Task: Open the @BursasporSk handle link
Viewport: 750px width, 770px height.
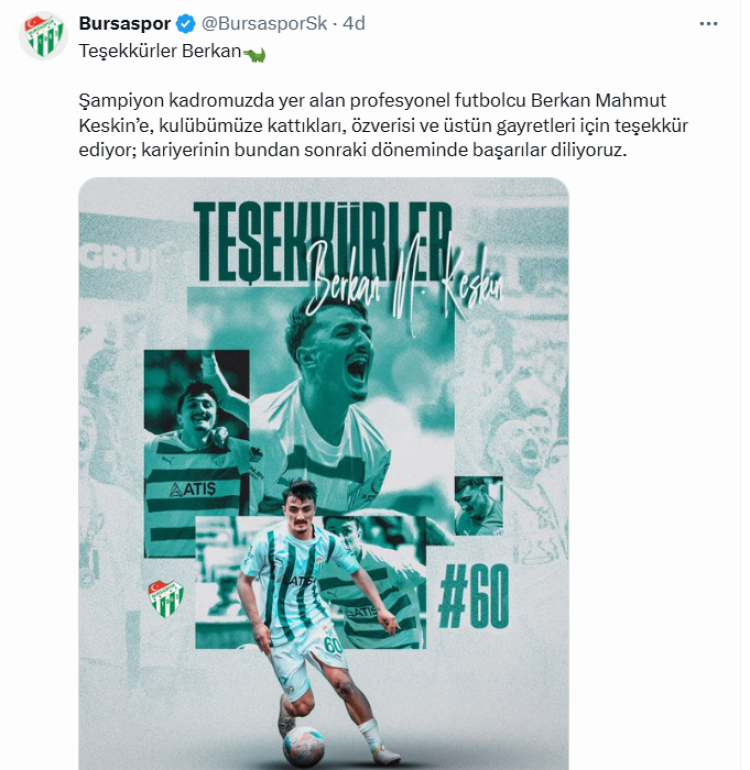Action: click(264, 24)
